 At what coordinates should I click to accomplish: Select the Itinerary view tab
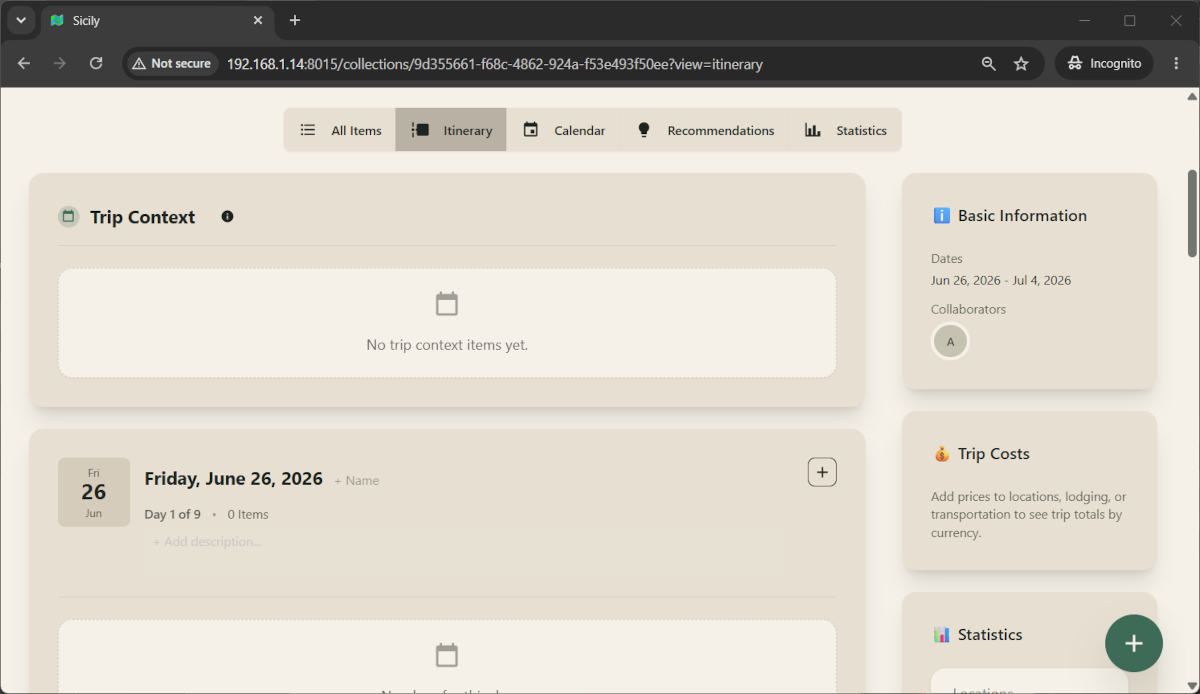[451, 130]
